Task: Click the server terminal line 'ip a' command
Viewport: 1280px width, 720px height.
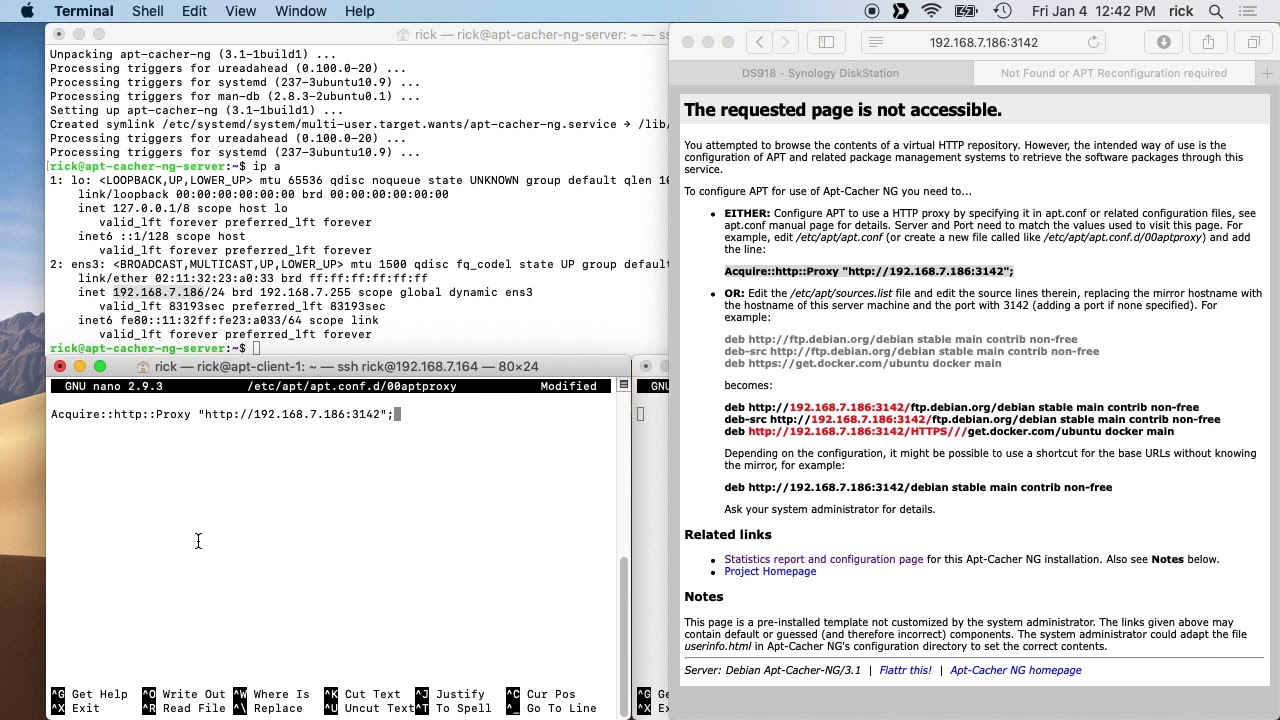Action: coord(267,166)
